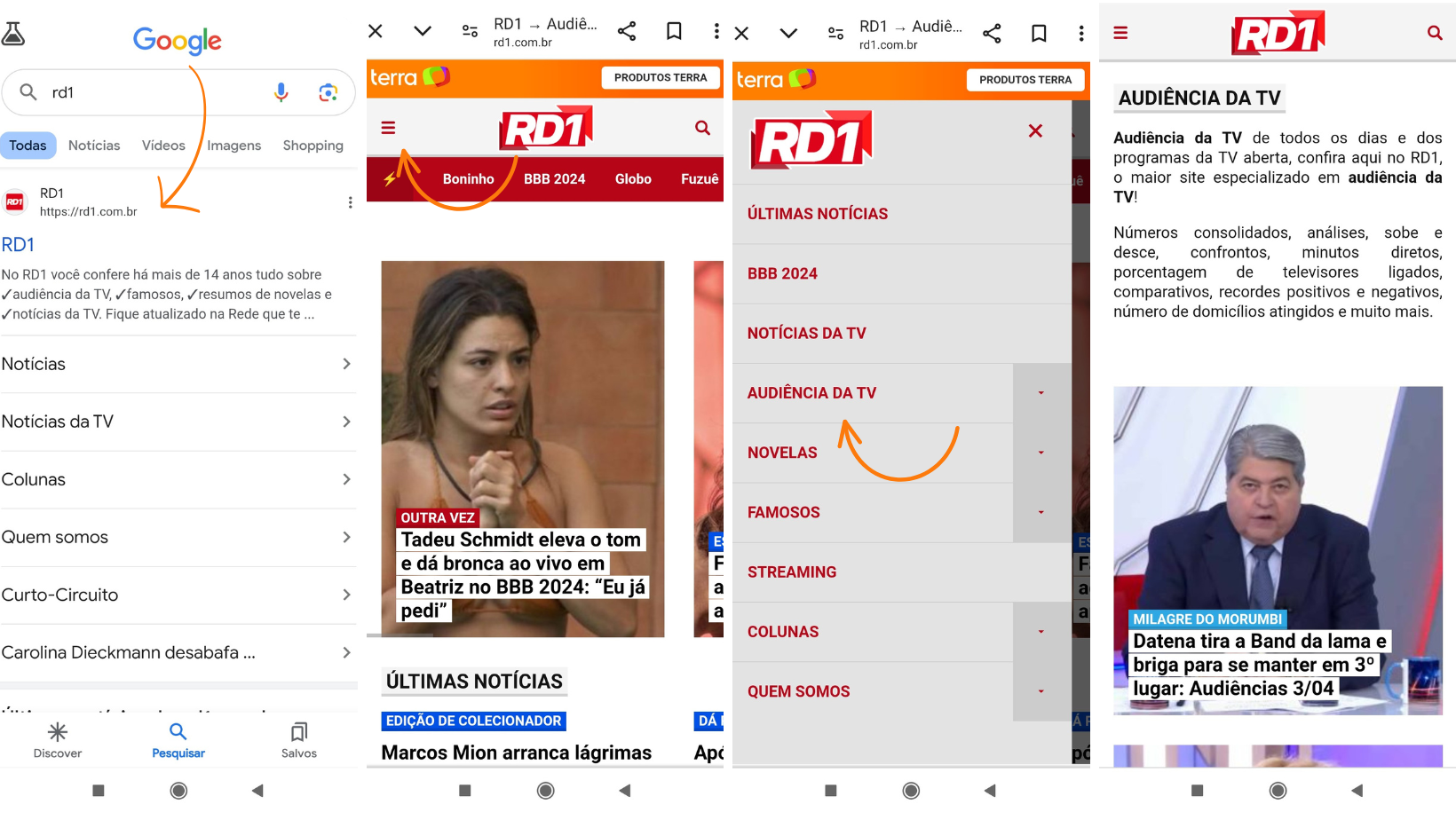Expand Curto-Circuito sitelink chevron
The height and width of the screenshot is (820, 1456).
point(346,595)
